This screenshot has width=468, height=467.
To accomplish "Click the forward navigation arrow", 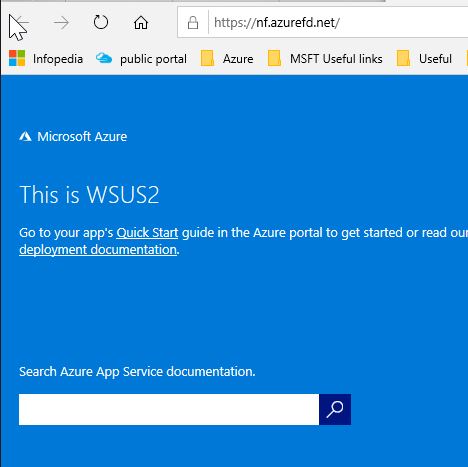I will [61, 23].
